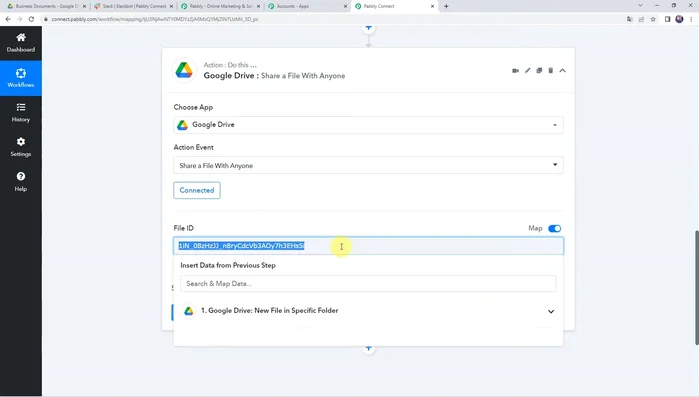Add step with plus button below action
Image resolution: width=699 pixels, height=397 pixels.
[368, 348]
